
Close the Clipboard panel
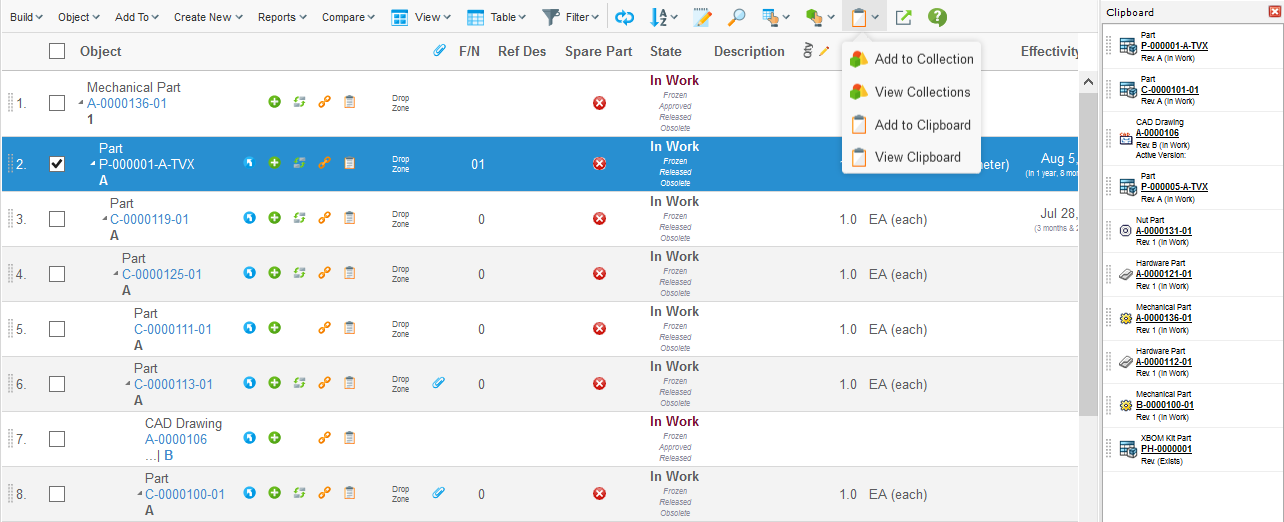1273,12
